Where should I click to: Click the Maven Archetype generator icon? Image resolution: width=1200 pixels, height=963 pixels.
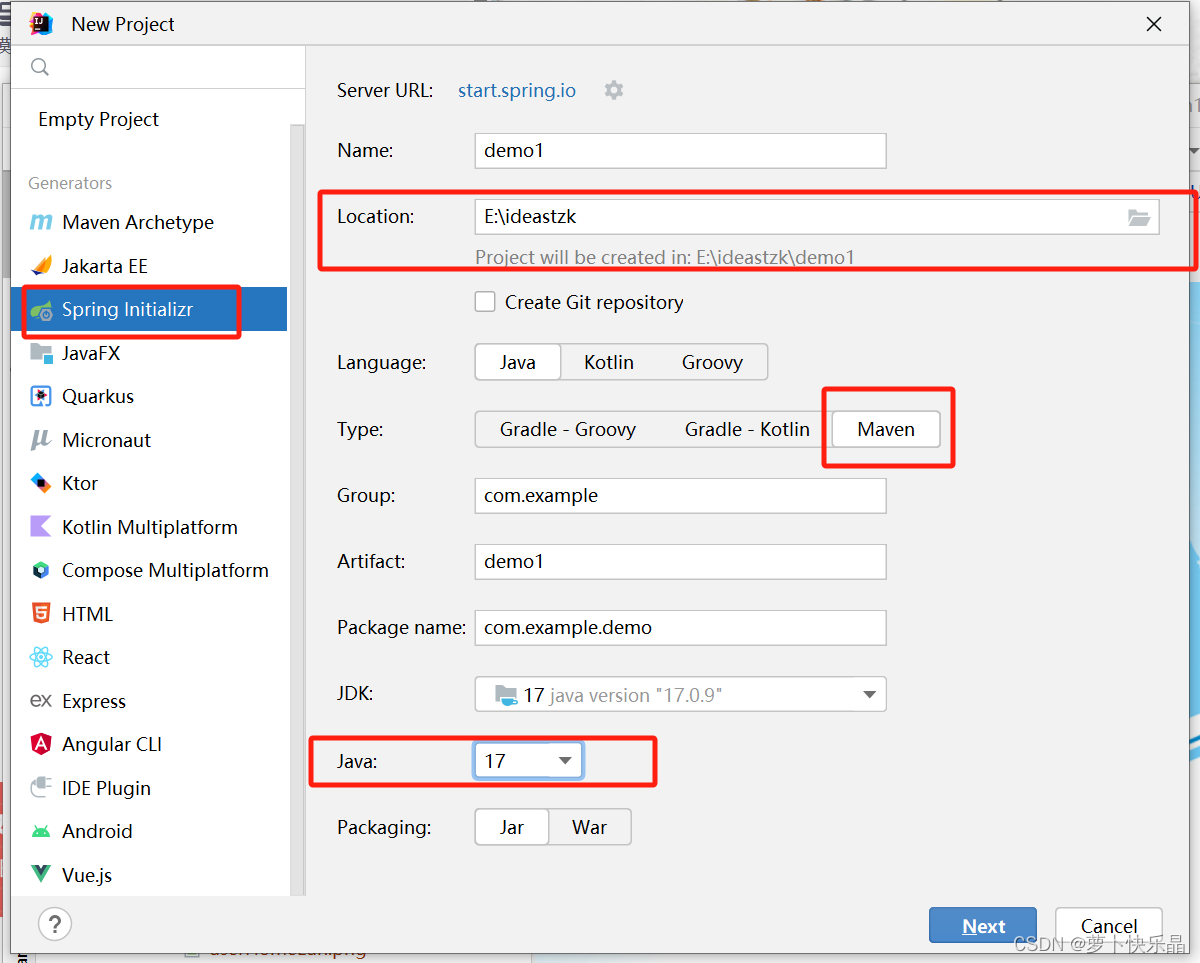41,222
